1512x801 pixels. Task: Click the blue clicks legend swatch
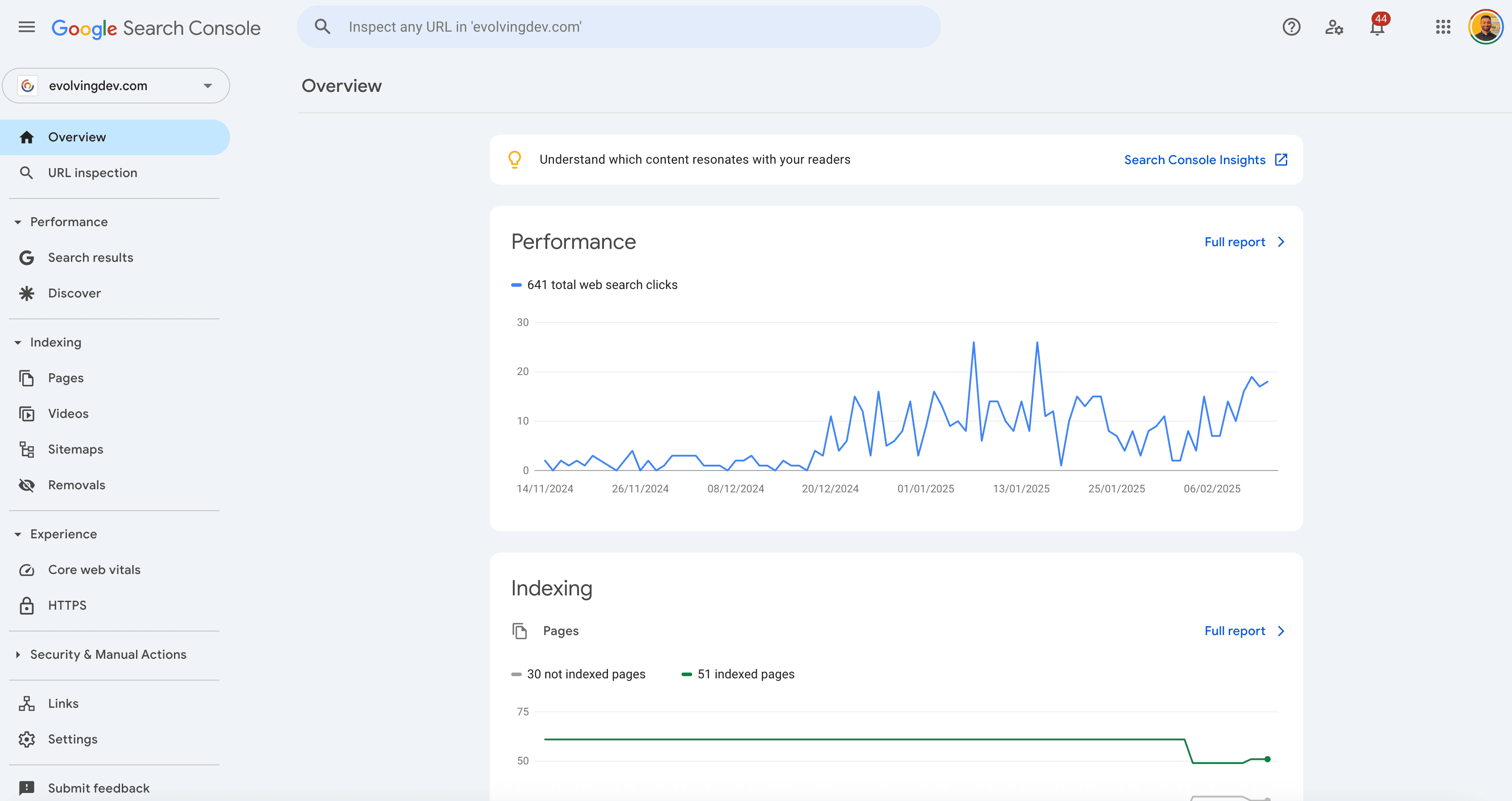(516, 285)
